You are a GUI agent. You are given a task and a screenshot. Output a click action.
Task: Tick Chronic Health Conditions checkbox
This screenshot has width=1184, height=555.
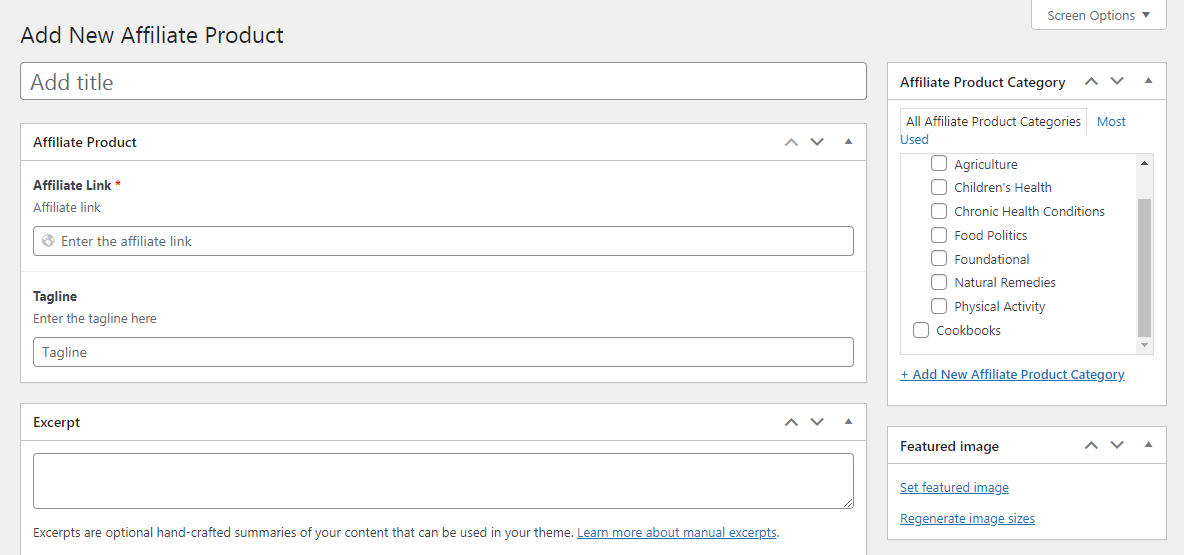coord(939,211)
